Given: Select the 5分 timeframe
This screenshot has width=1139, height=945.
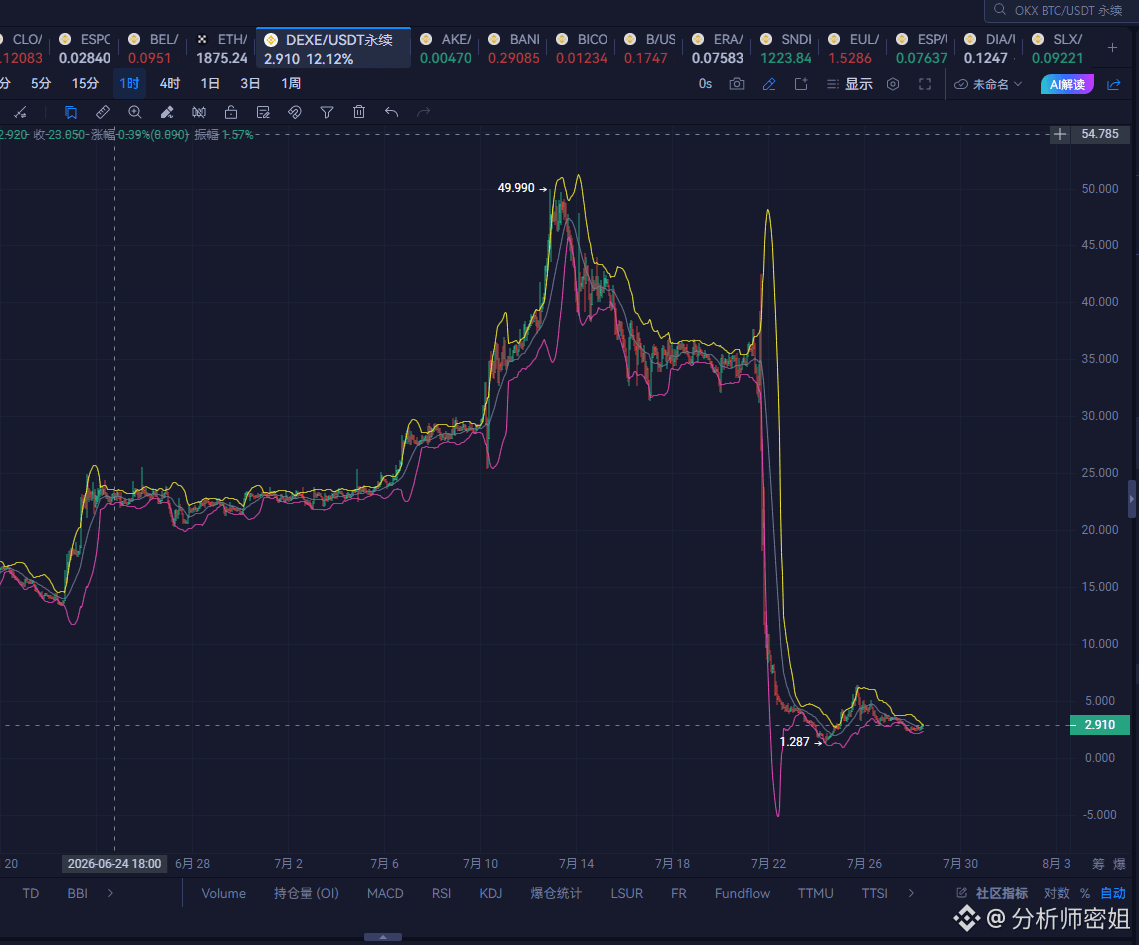Looking at the screenshot, I should [x=41, y=84].
